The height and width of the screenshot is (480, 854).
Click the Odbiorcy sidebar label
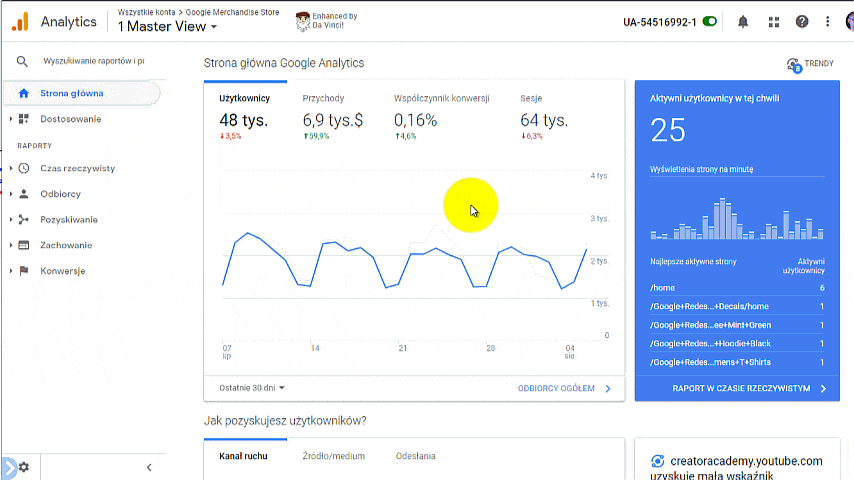(60, 194)
